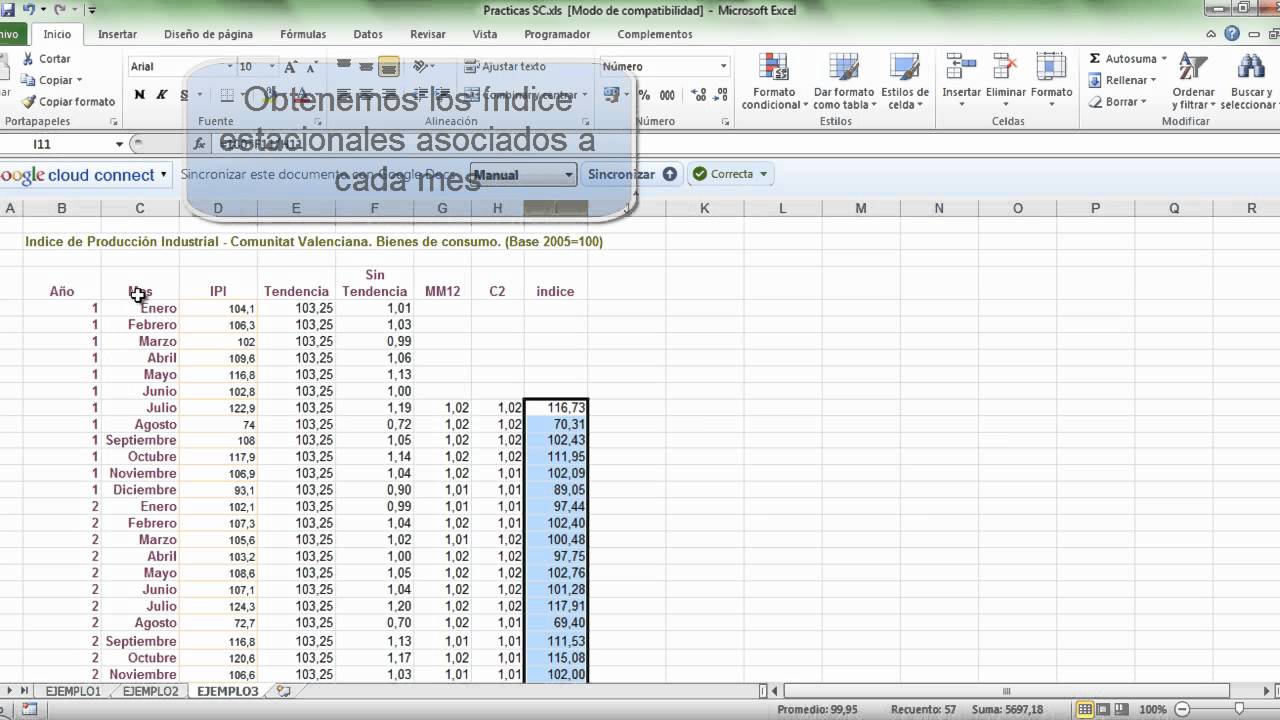This screenshot has height=720, width=1280.
Task: Open the Fórmulas ribbon tab
Action: 303,34
